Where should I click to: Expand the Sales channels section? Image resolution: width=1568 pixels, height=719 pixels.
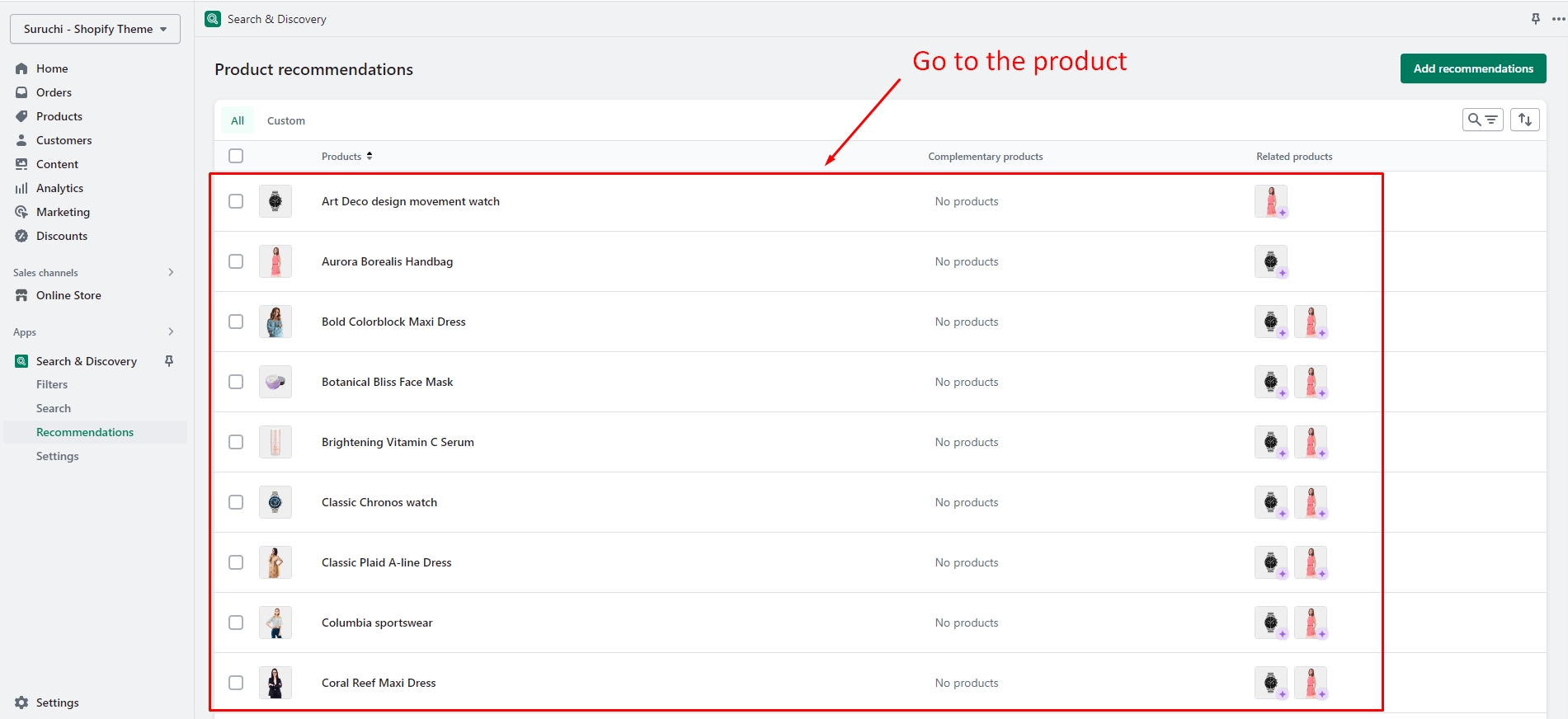coord(171,272)
